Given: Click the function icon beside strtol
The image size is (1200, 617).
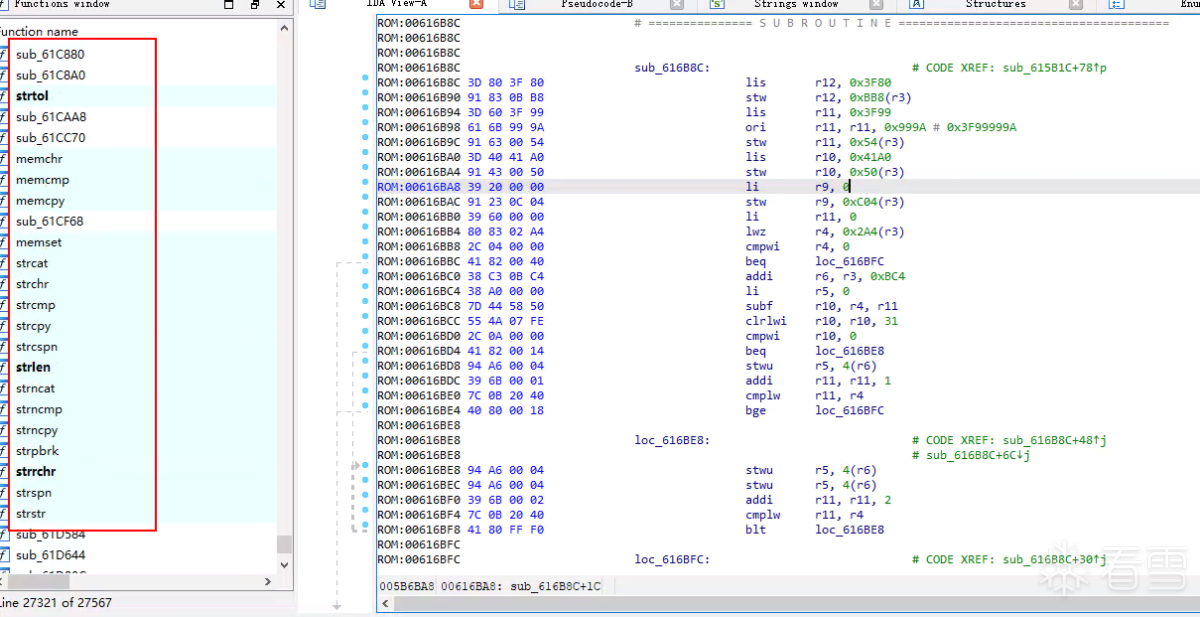Looking at the screenshot, I should pyautogui.click(x=4, y=96).
